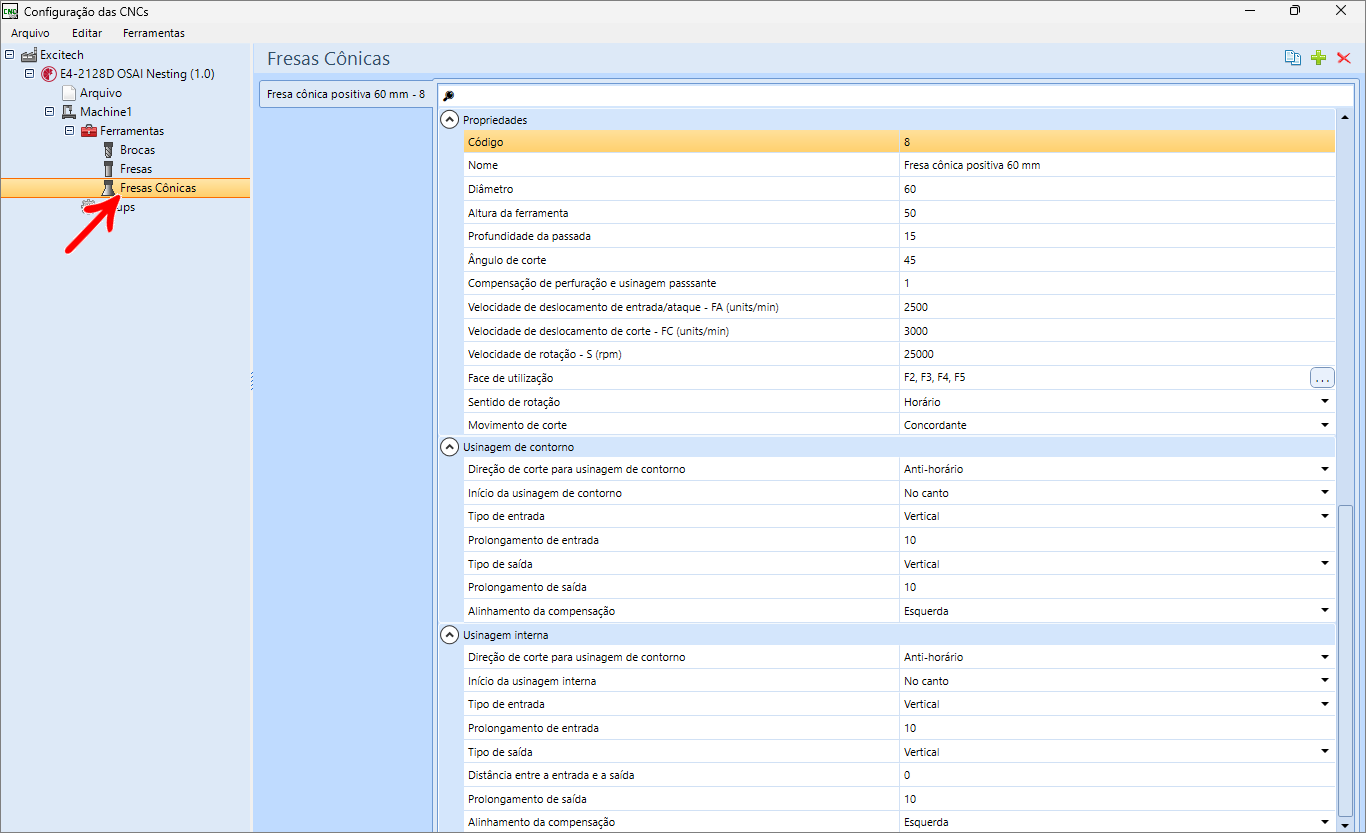The height and width of the screenshot is (833, 1366).
Task: Collapse the Usinagem interna section
Action: click(450, 635)
